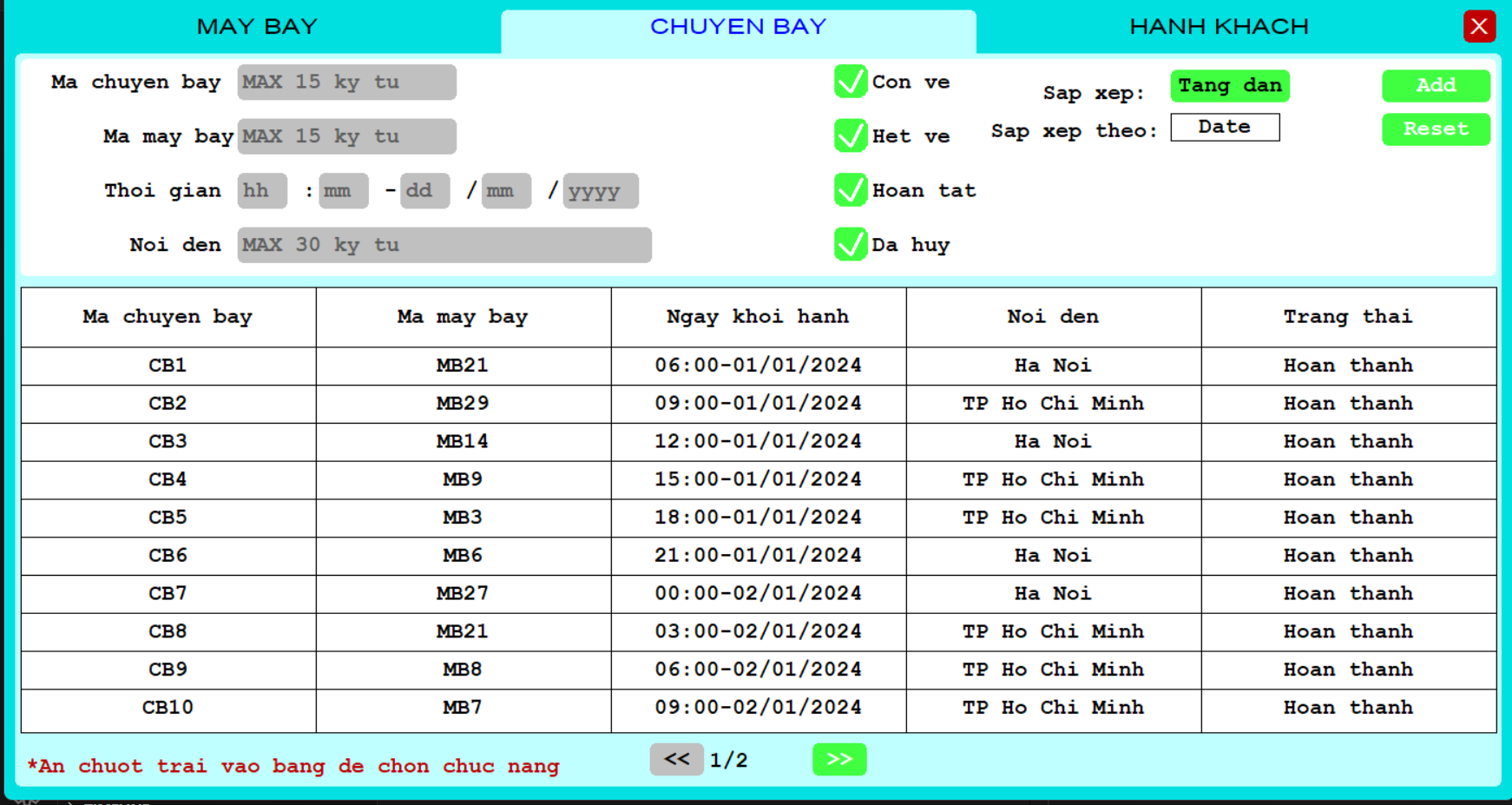This screenshot has width=1512, height=805.
Task: Click plane code MB29 cell
Action: (x=463, y=404)
